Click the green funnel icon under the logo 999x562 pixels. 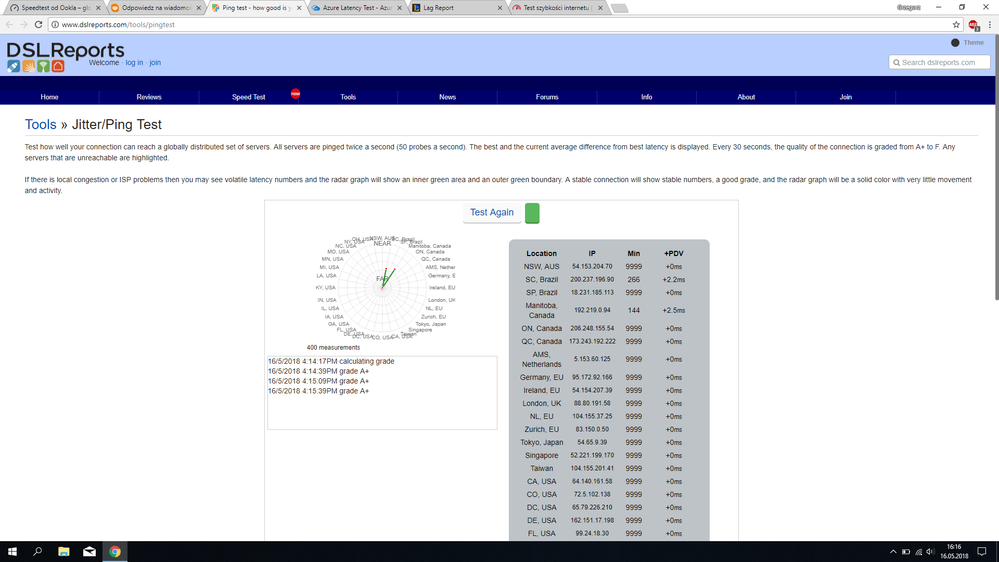coord(43,66)
